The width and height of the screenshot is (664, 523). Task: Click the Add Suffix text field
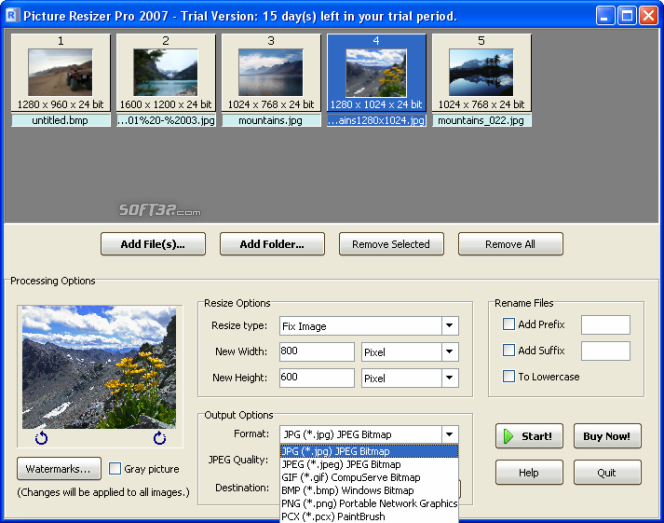click(x=606, y=351)
